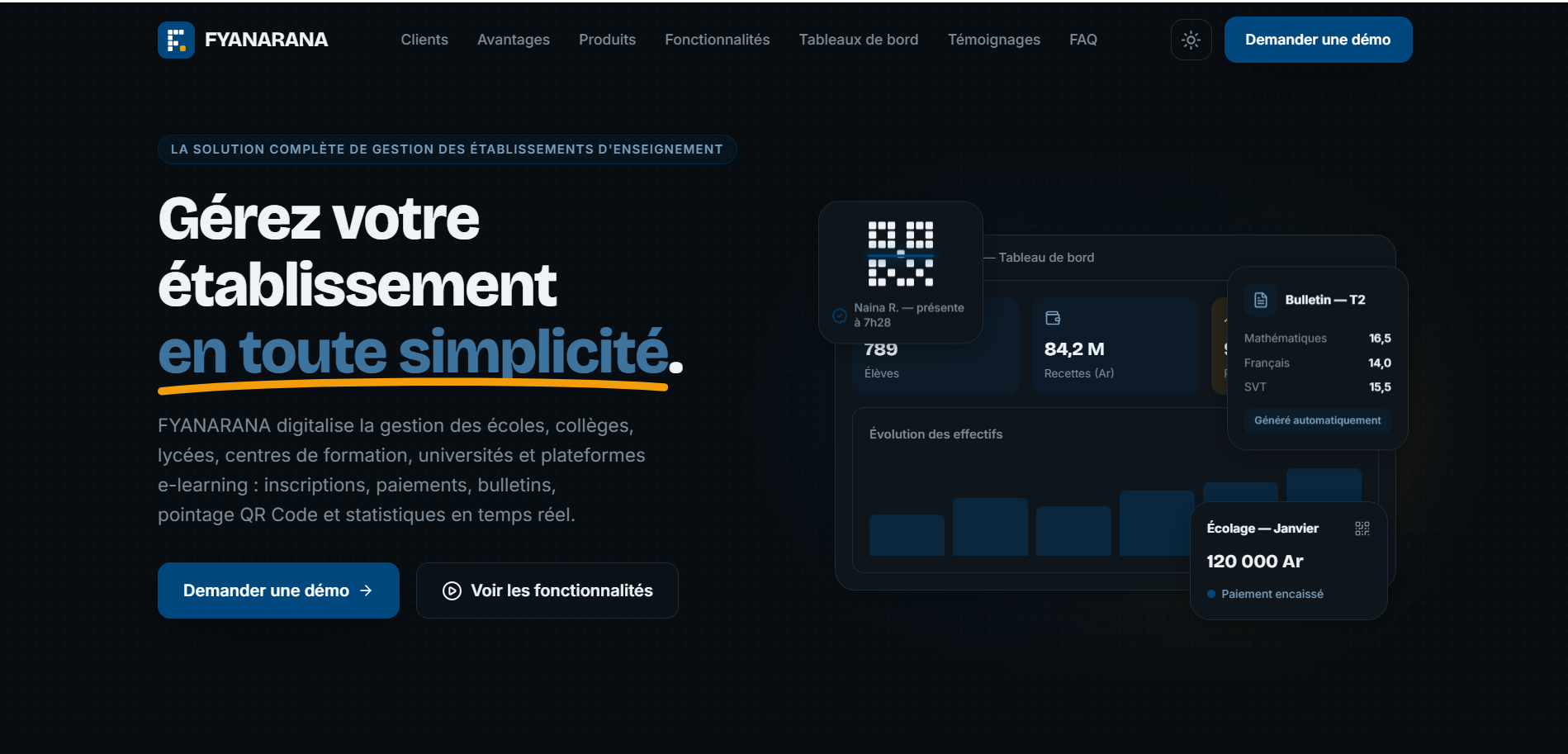The height and width of the screenshot is (754, 1568).
Task: Click 'Naina R. — présente à 7h28' text
Action: click(909, 315)
